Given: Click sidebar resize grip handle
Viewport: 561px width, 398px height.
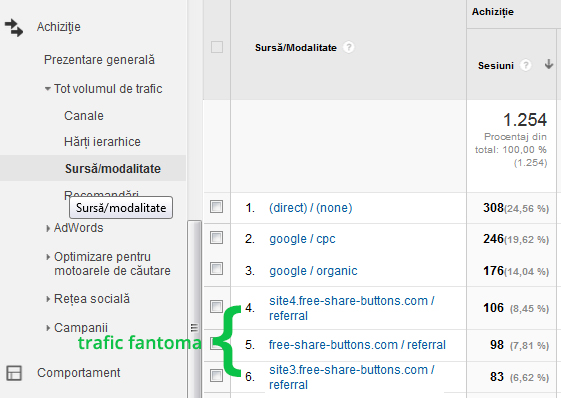Looking at the screenshot, I should (194, 327).
